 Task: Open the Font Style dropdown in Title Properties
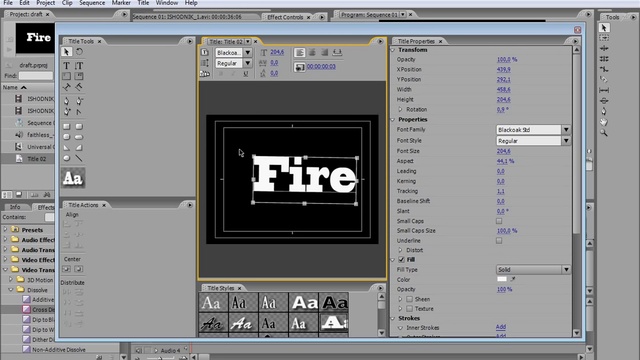pos(566,141)
